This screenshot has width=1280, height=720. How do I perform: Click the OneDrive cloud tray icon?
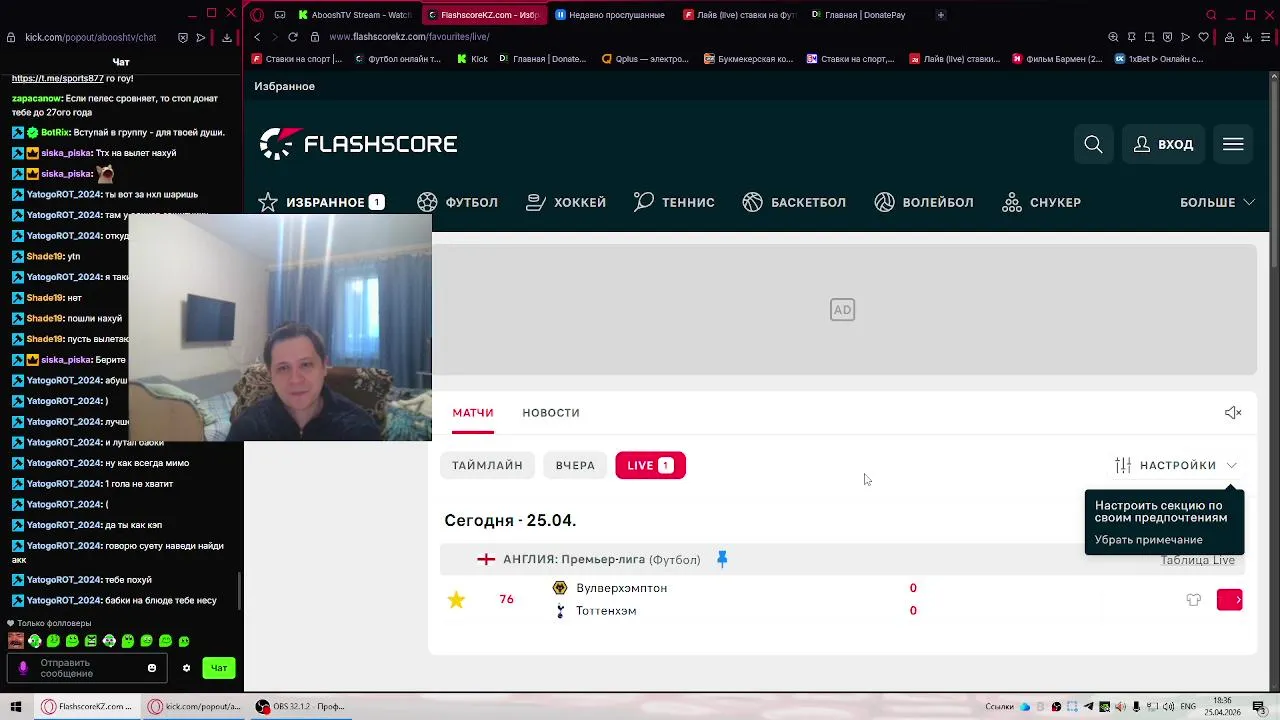click(x=1024, y=707)
